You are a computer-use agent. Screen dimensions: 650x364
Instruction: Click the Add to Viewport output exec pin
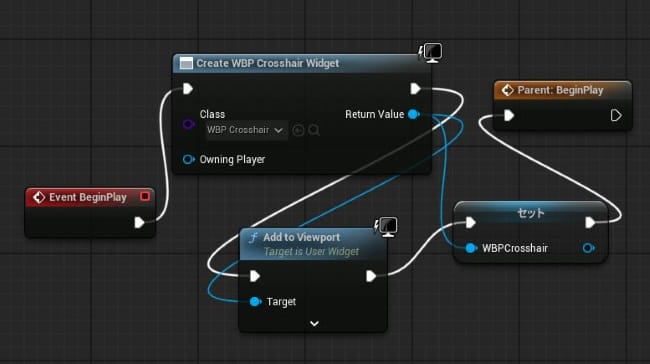[x=371, y=276]
